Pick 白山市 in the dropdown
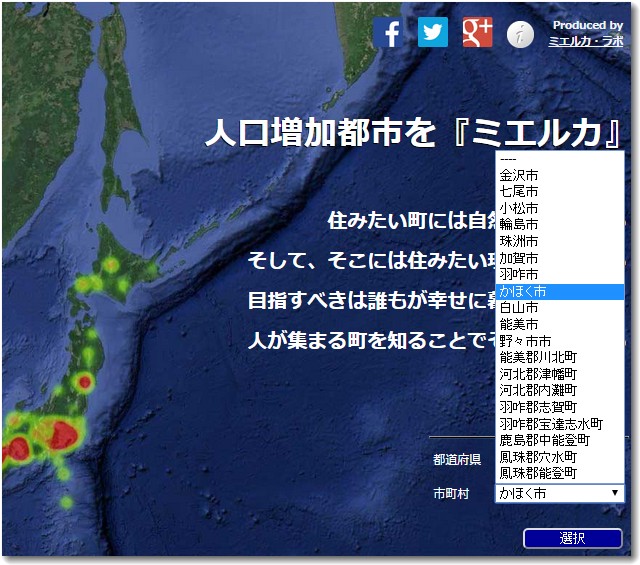The image size is (640, 565). [518, 307]
